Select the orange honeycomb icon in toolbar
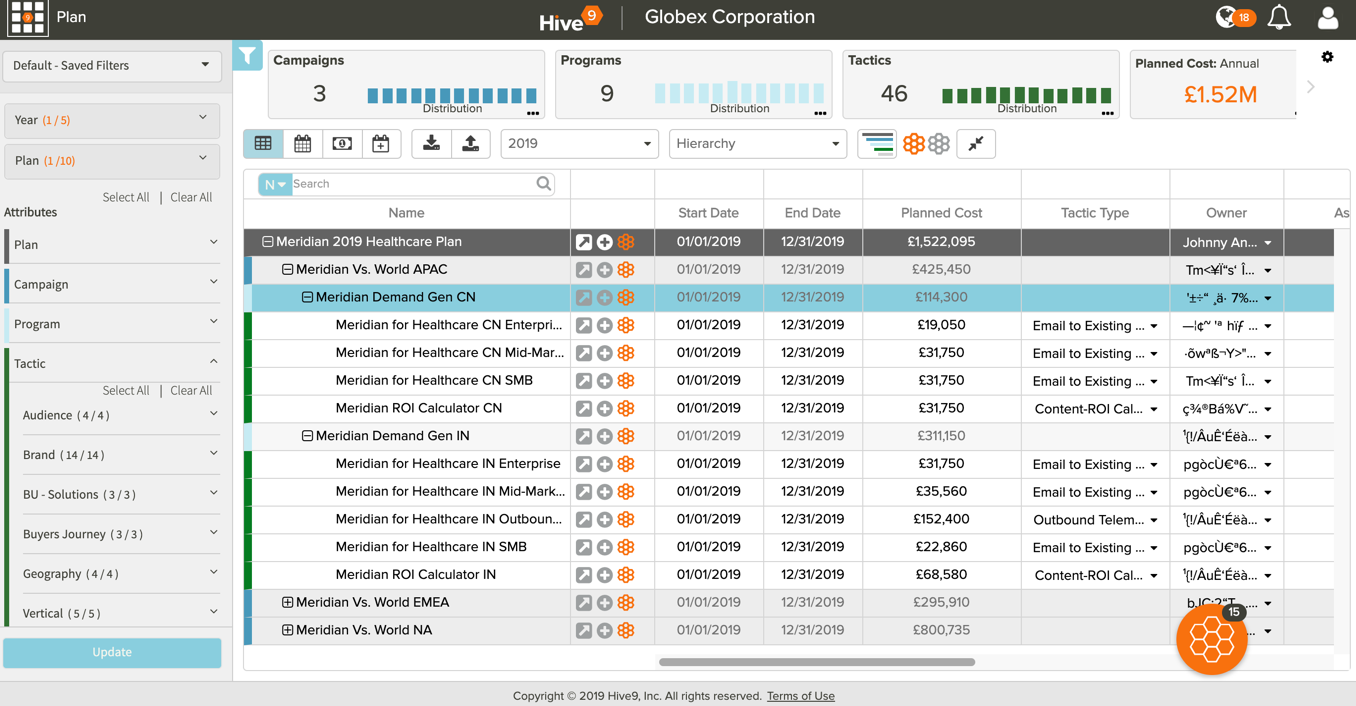1356x706 pixels. pyautogui.click(x=914, y=144)
